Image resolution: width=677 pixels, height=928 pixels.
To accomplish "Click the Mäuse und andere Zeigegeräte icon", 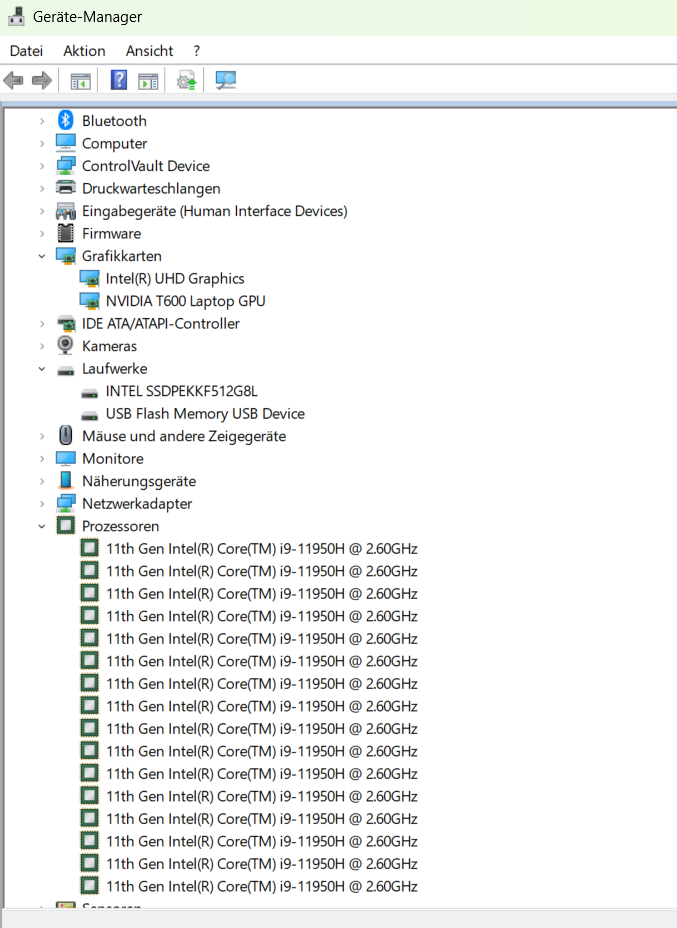I will (66, 436).
